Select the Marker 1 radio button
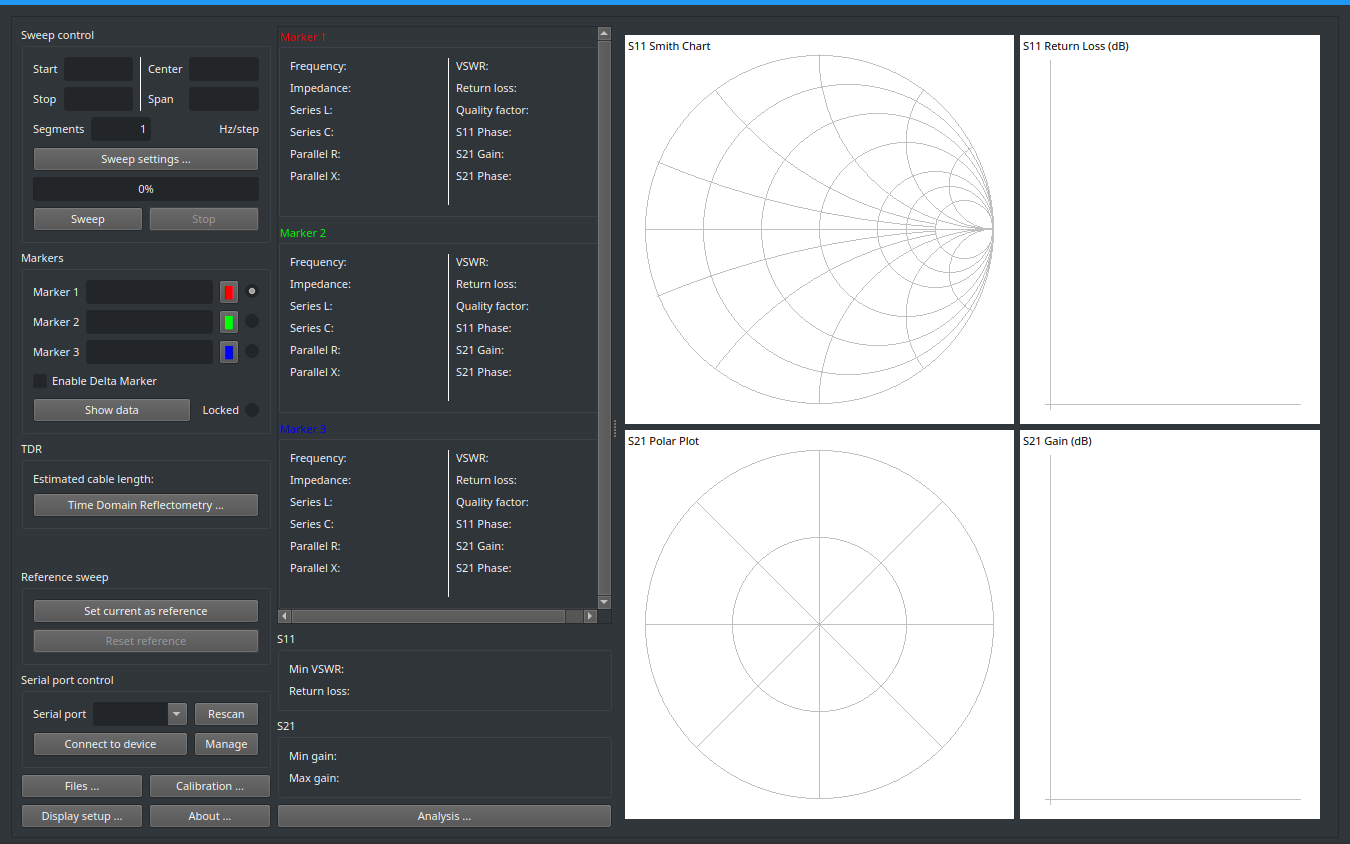The height and width of the screenshot is (844, 1350). click(252, 291)
